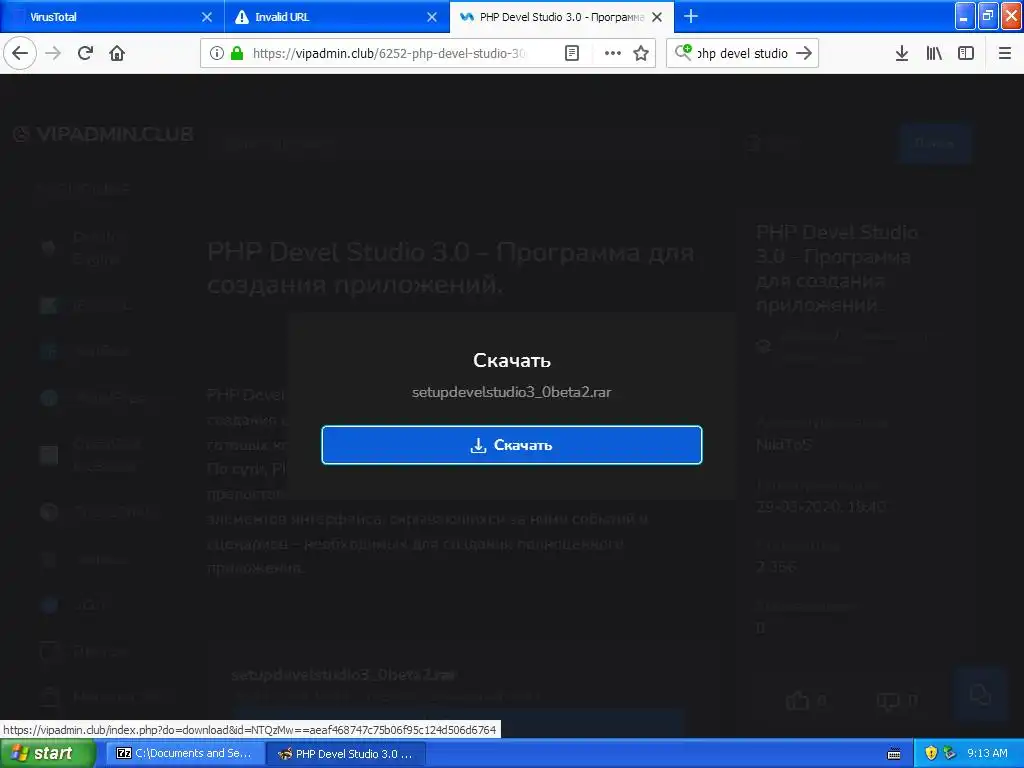Open the downloads panel
The height and width of the screenshot is (768, 1024).
pos(902,53)
